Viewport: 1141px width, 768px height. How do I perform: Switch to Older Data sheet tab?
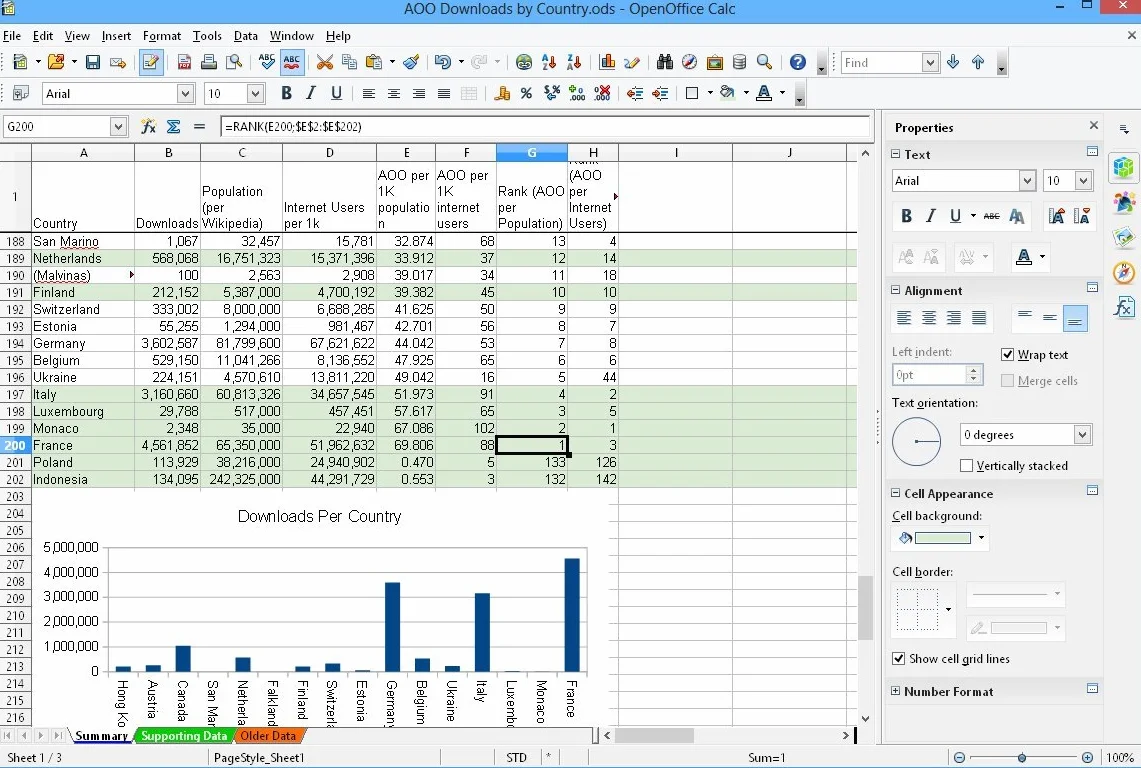(x=268, y=736)
